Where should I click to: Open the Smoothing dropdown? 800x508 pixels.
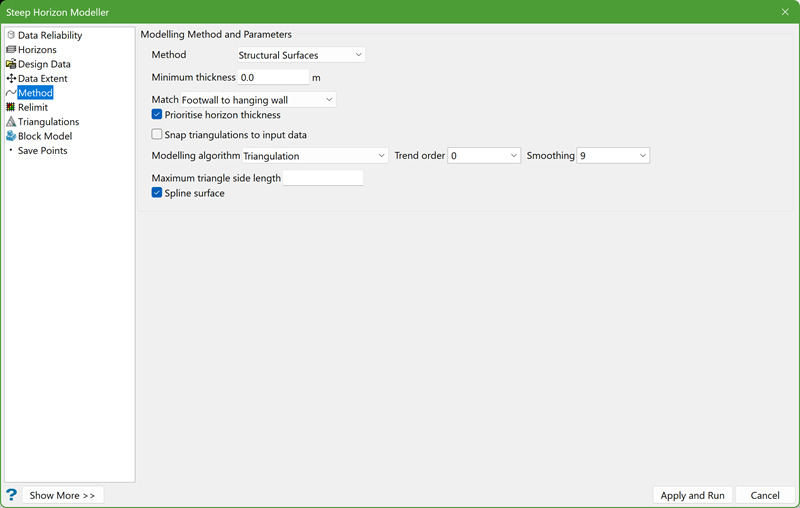[613, 156]
